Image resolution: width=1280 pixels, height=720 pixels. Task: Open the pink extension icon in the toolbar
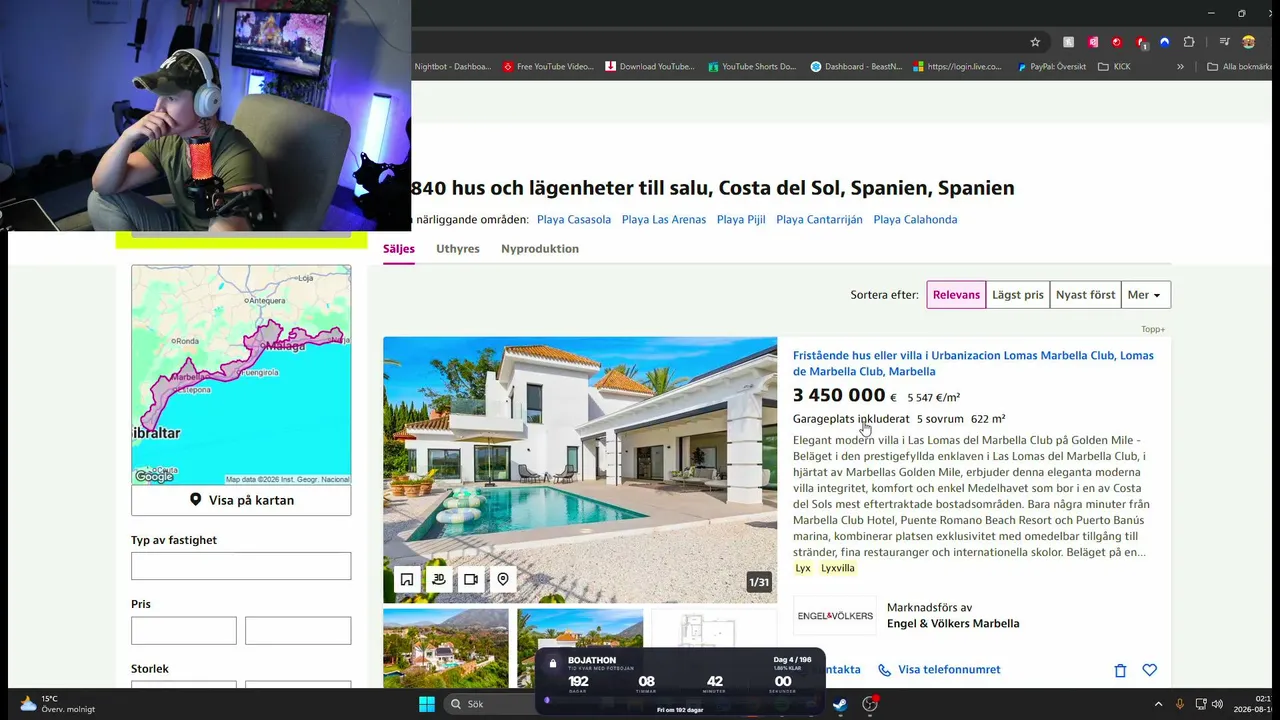pyautogui.click(x=1093, y=42)
